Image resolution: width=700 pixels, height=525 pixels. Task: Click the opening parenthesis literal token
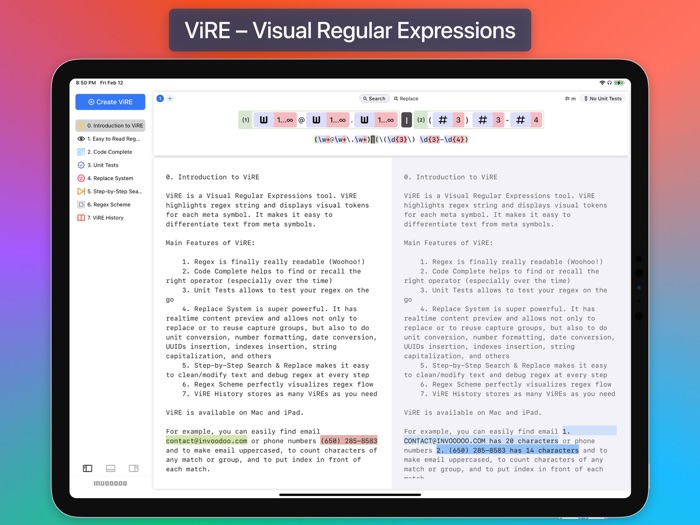[430, 120]
